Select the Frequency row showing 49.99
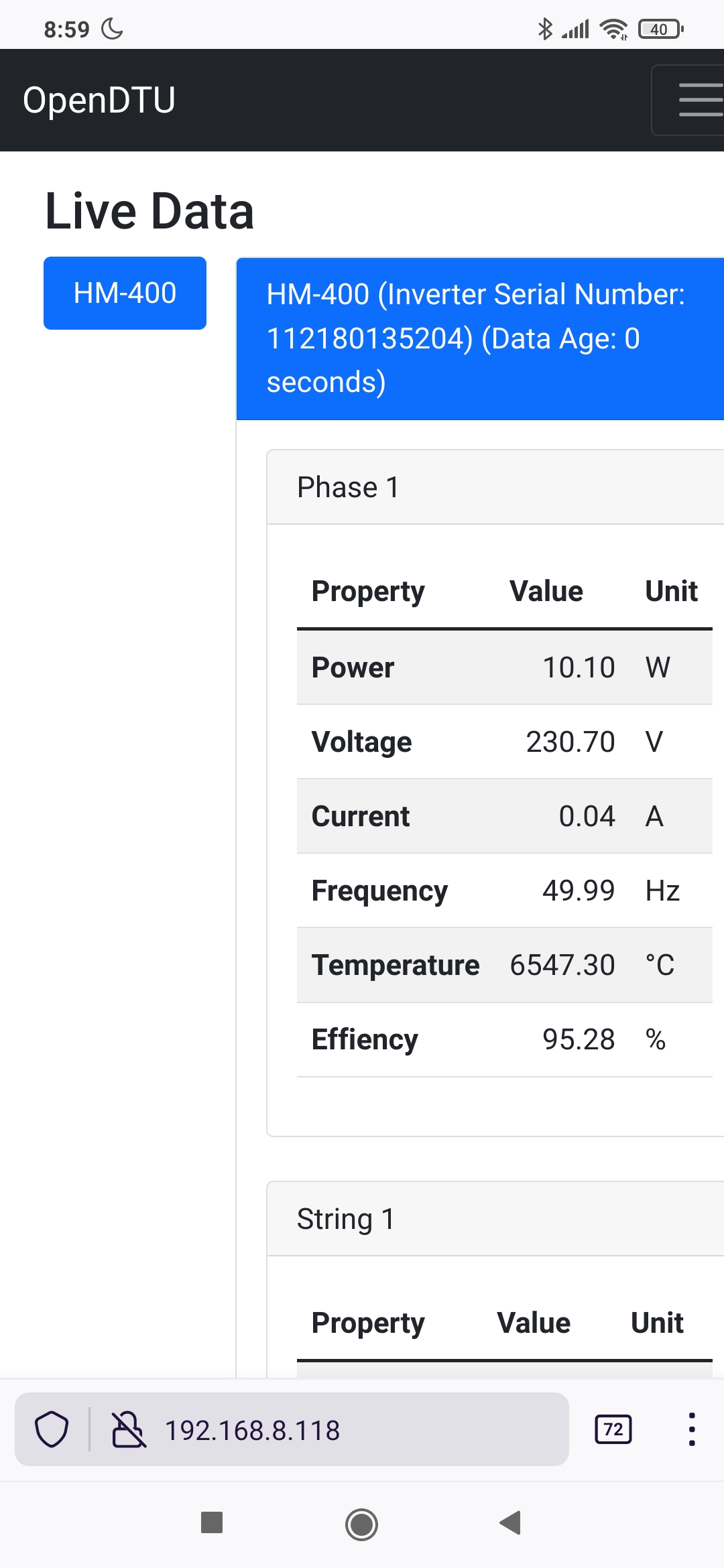This screenshot has width=724, height=1568. point(504,891)
